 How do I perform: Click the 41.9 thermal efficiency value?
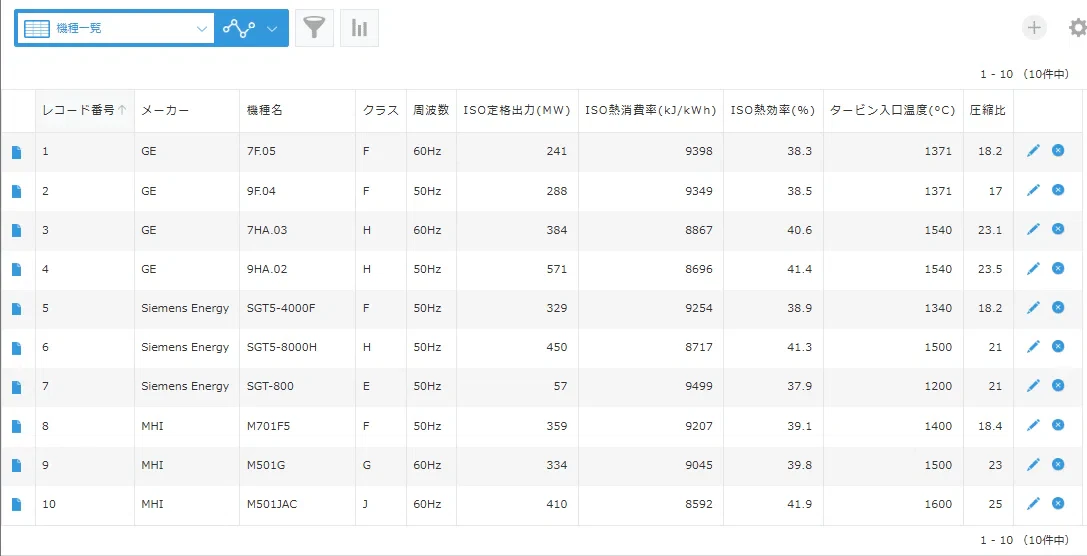coord(799,504)
